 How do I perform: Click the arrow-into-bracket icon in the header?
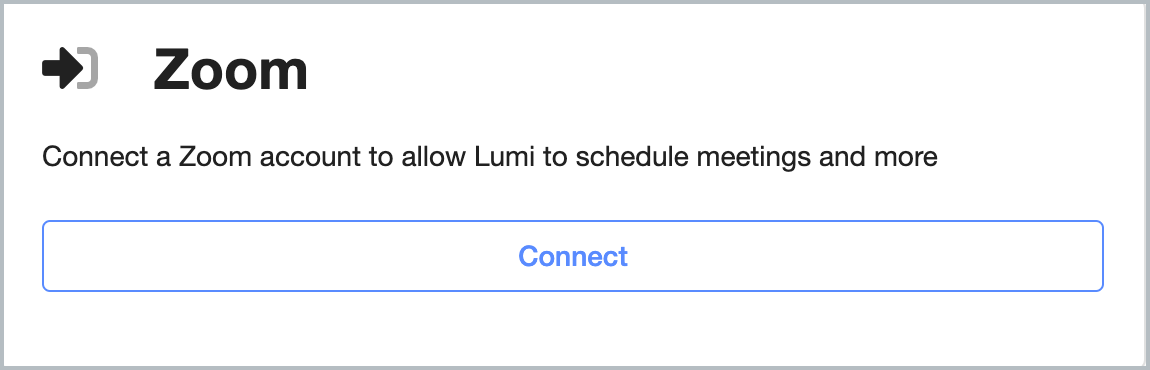coord(70,68)
